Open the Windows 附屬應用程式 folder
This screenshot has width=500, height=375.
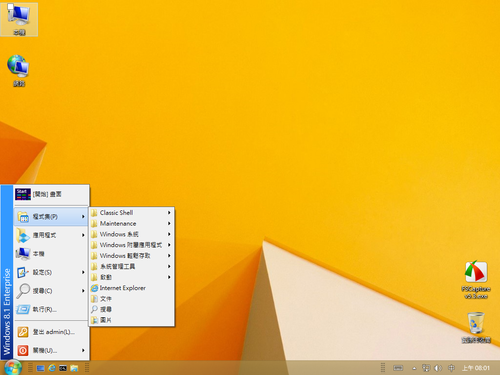[x=132, y=245]
